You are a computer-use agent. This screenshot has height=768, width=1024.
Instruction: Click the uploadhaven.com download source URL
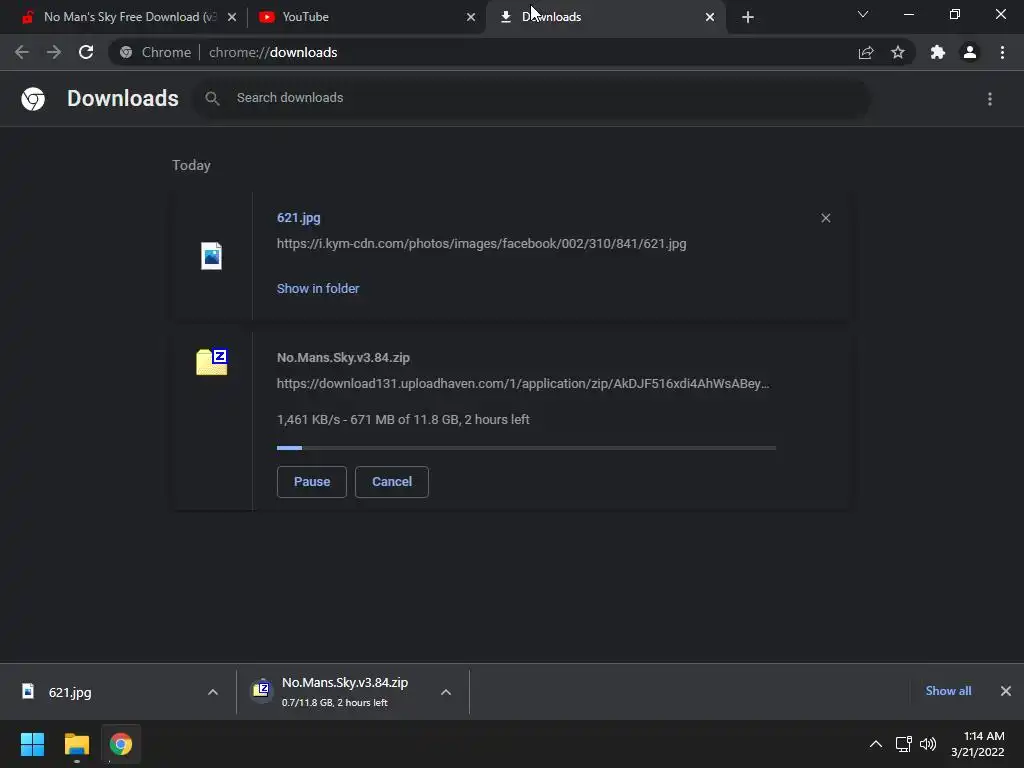[x=523, y=383]
